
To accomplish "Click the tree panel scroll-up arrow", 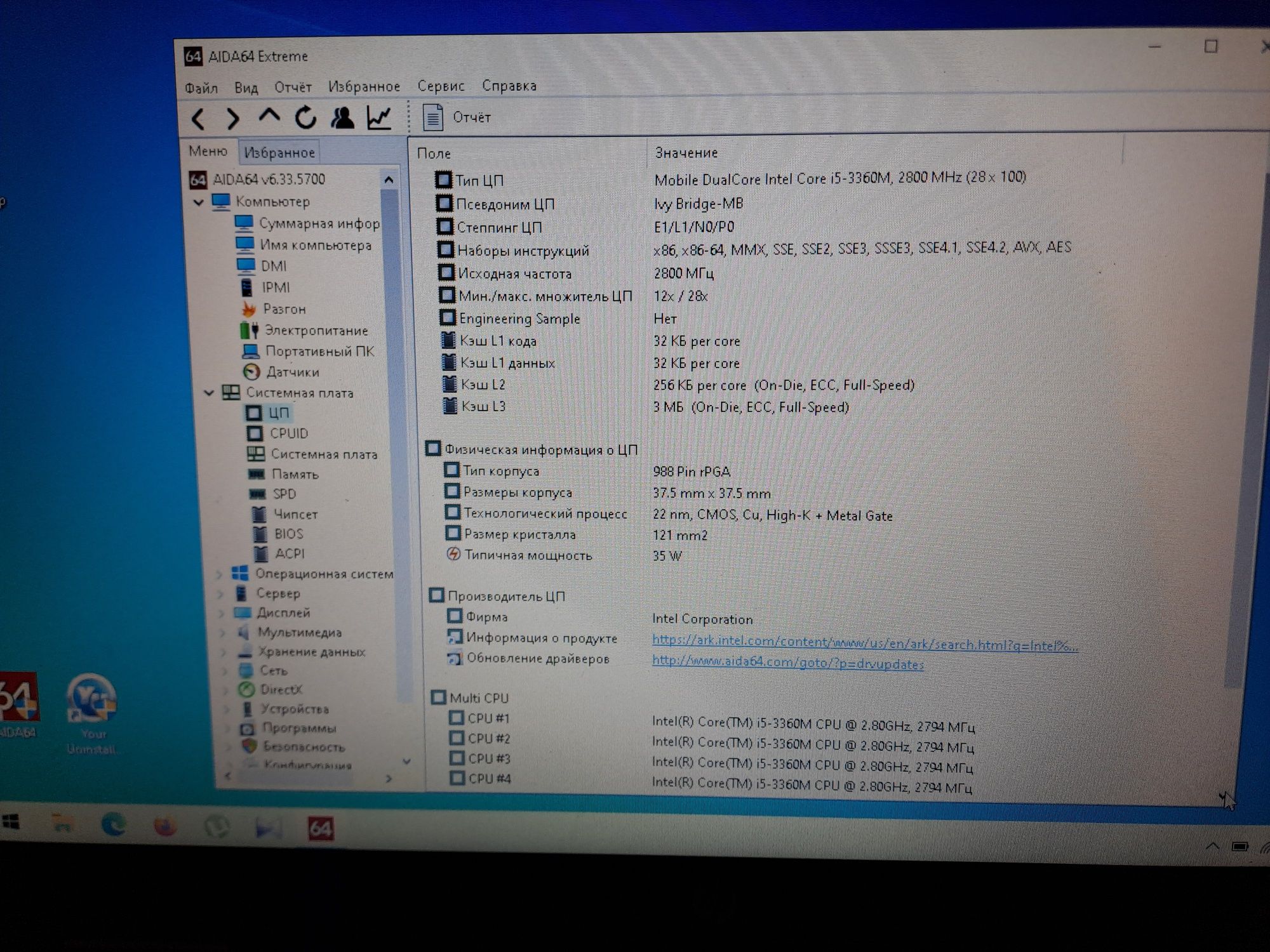I will click(x=389, y=180).
